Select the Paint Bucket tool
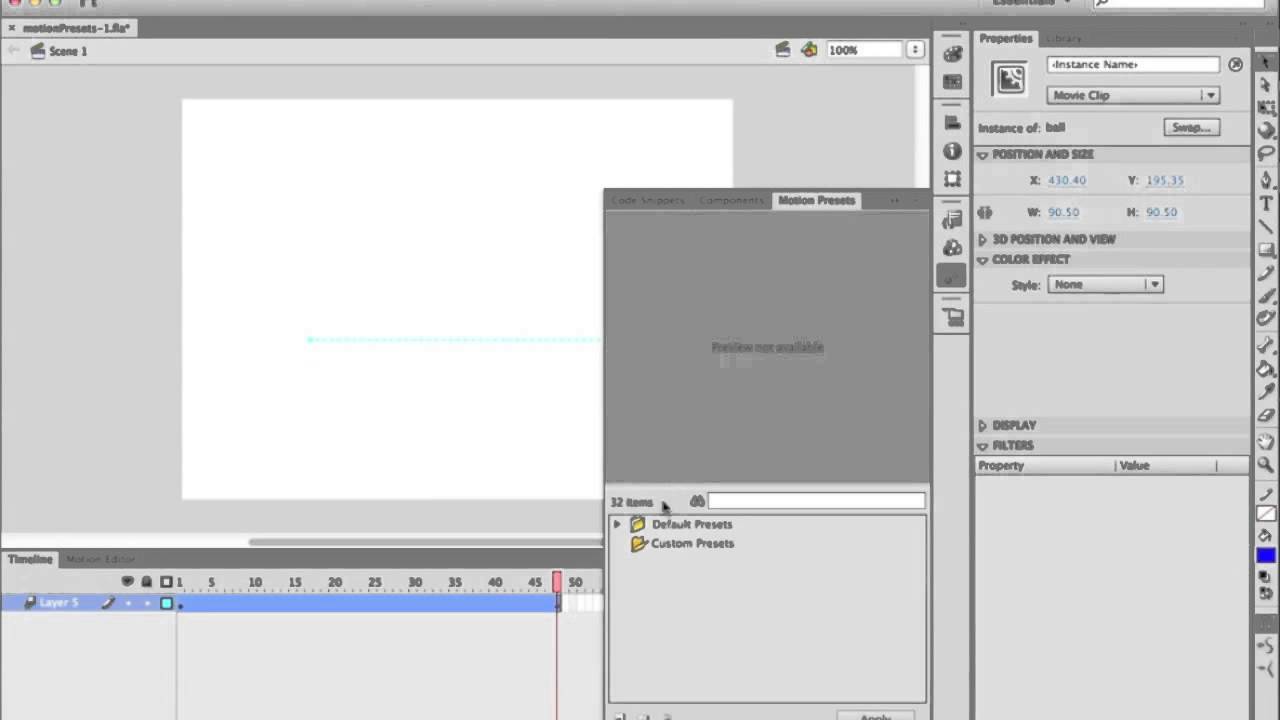This screenshot has width=1280, height=720. tap(1266, 369)
